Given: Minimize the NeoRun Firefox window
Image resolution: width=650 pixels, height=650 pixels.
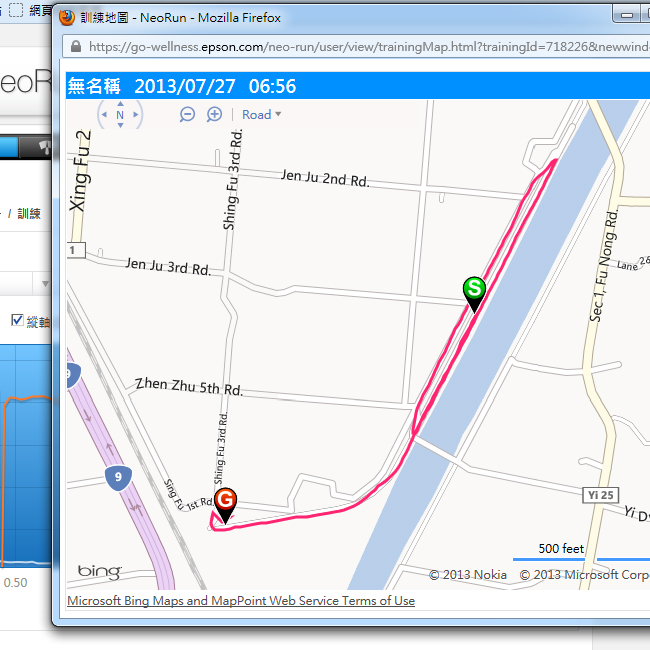Looking at the screenshot, I should point(627,15).
